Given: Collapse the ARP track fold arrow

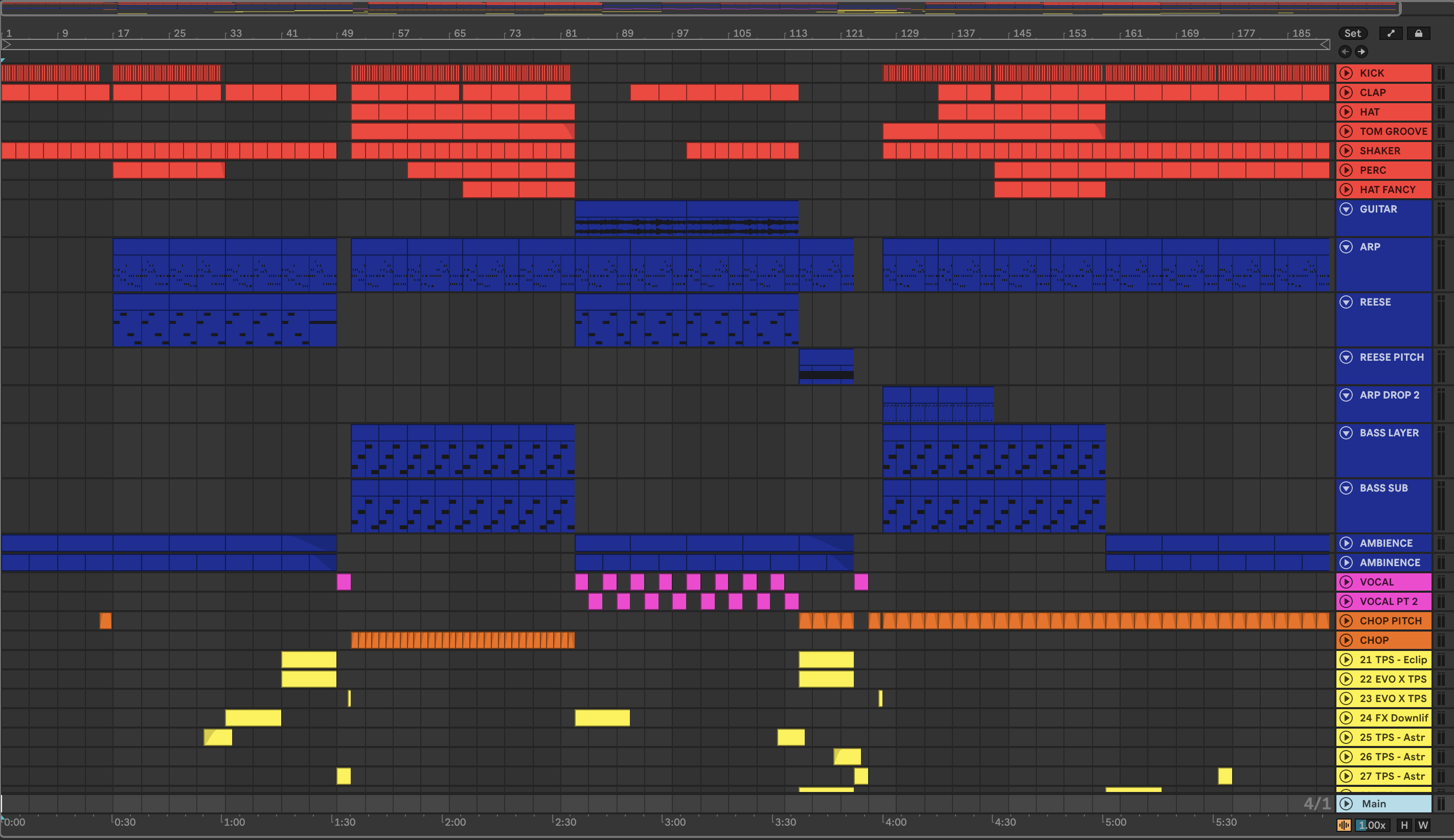Looking at the screenshot, I should coord(1346,247).
